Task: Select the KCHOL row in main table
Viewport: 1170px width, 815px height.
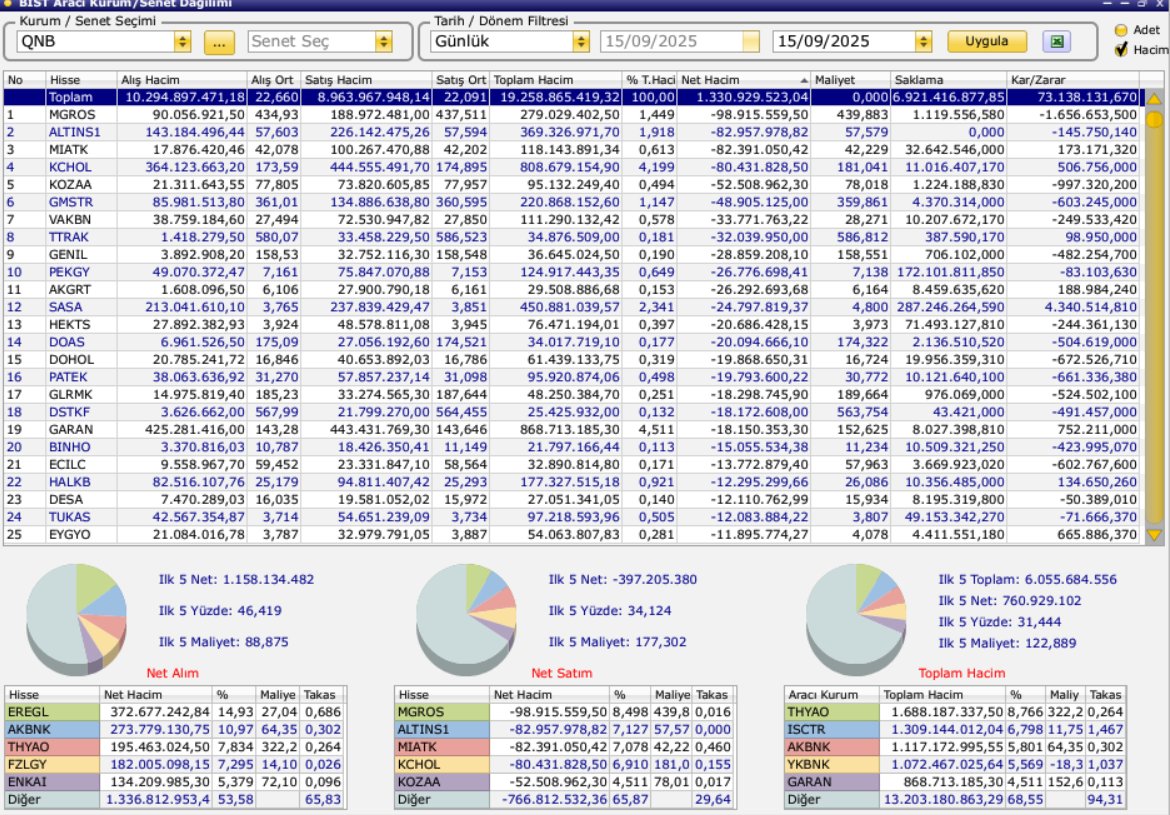Action: click(572, 167)
